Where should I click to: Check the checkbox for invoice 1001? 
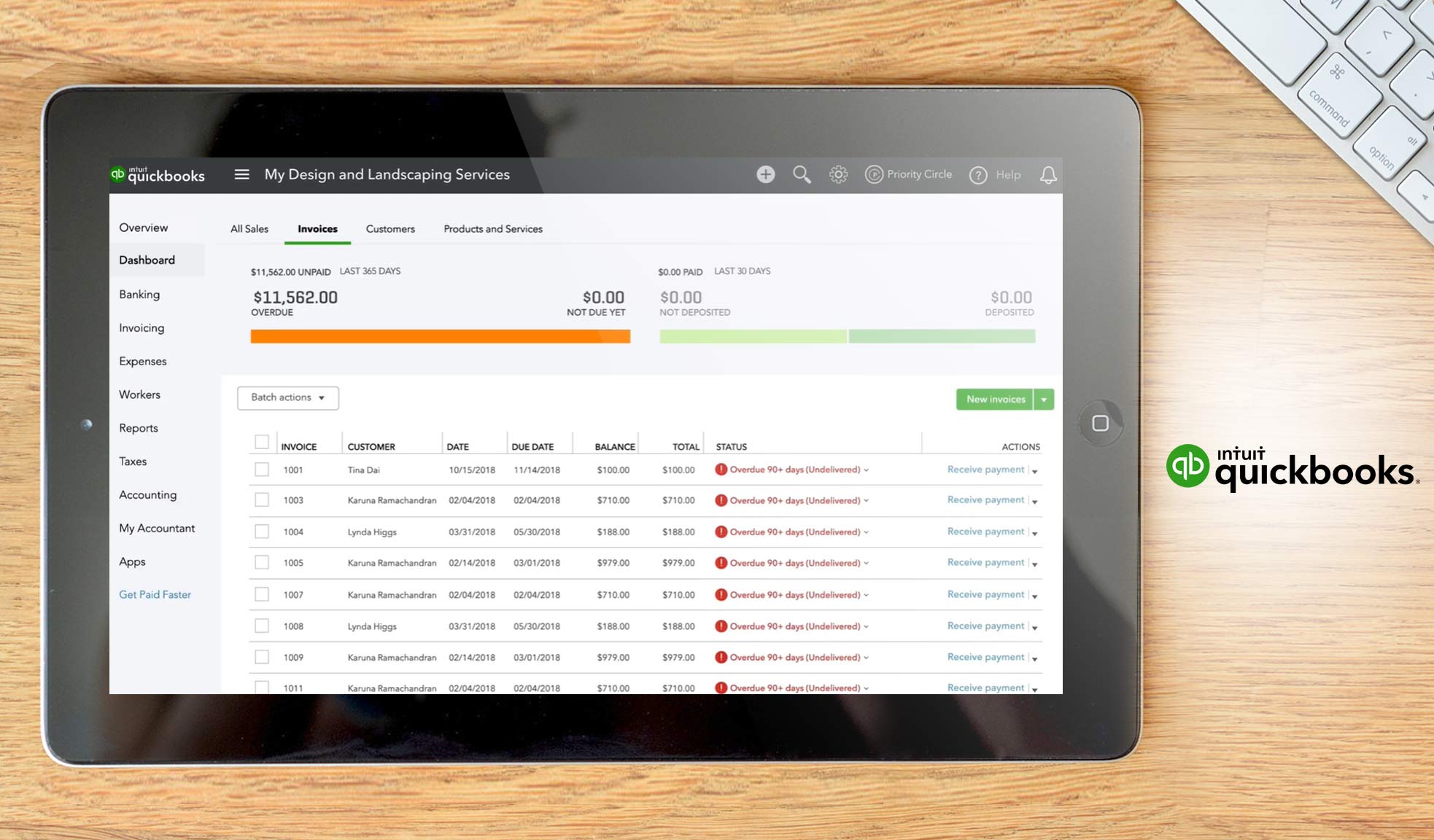263,470
